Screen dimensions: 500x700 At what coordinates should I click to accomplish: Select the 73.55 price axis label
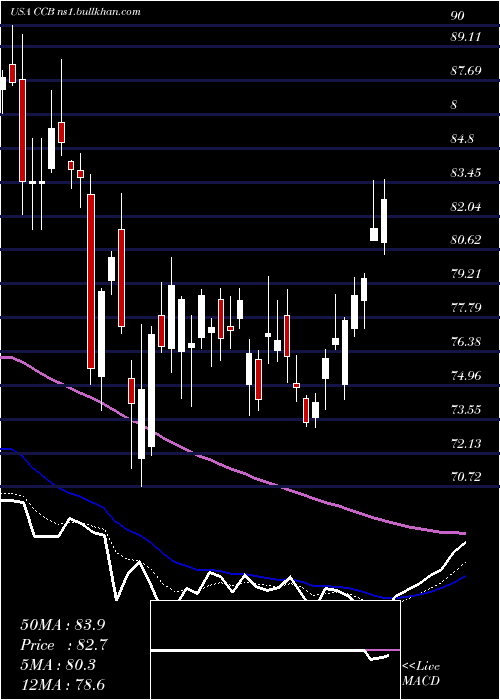[466, 409]
